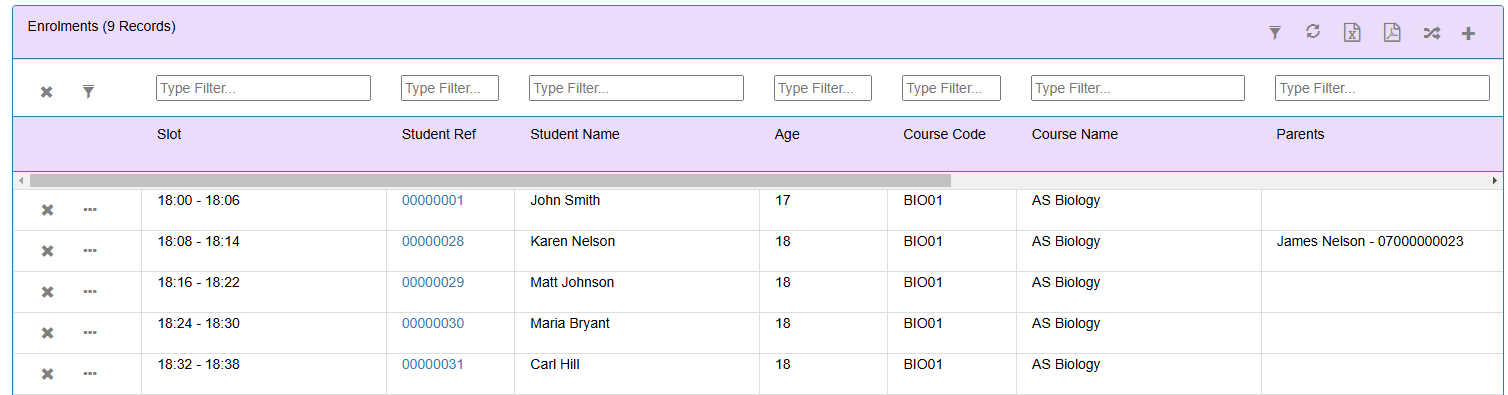Sort by the Student Name column header
1508x395 pixels.
point(575,134)
